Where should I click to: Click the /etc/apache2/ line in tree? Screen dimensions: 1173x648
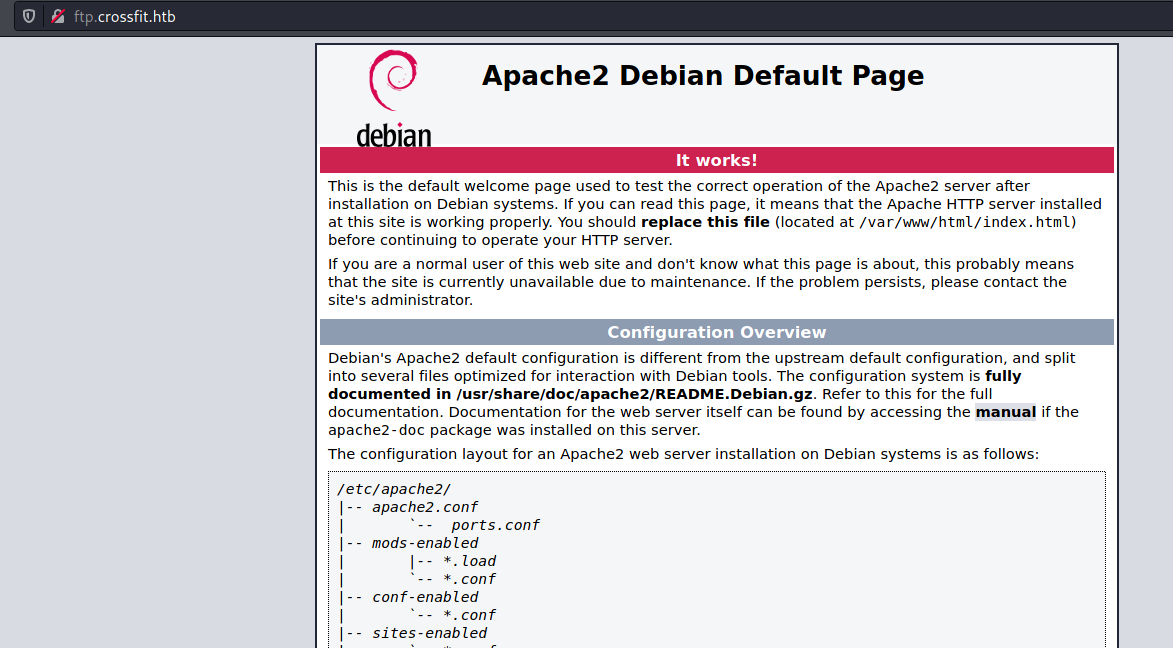[x=394, y=489]
